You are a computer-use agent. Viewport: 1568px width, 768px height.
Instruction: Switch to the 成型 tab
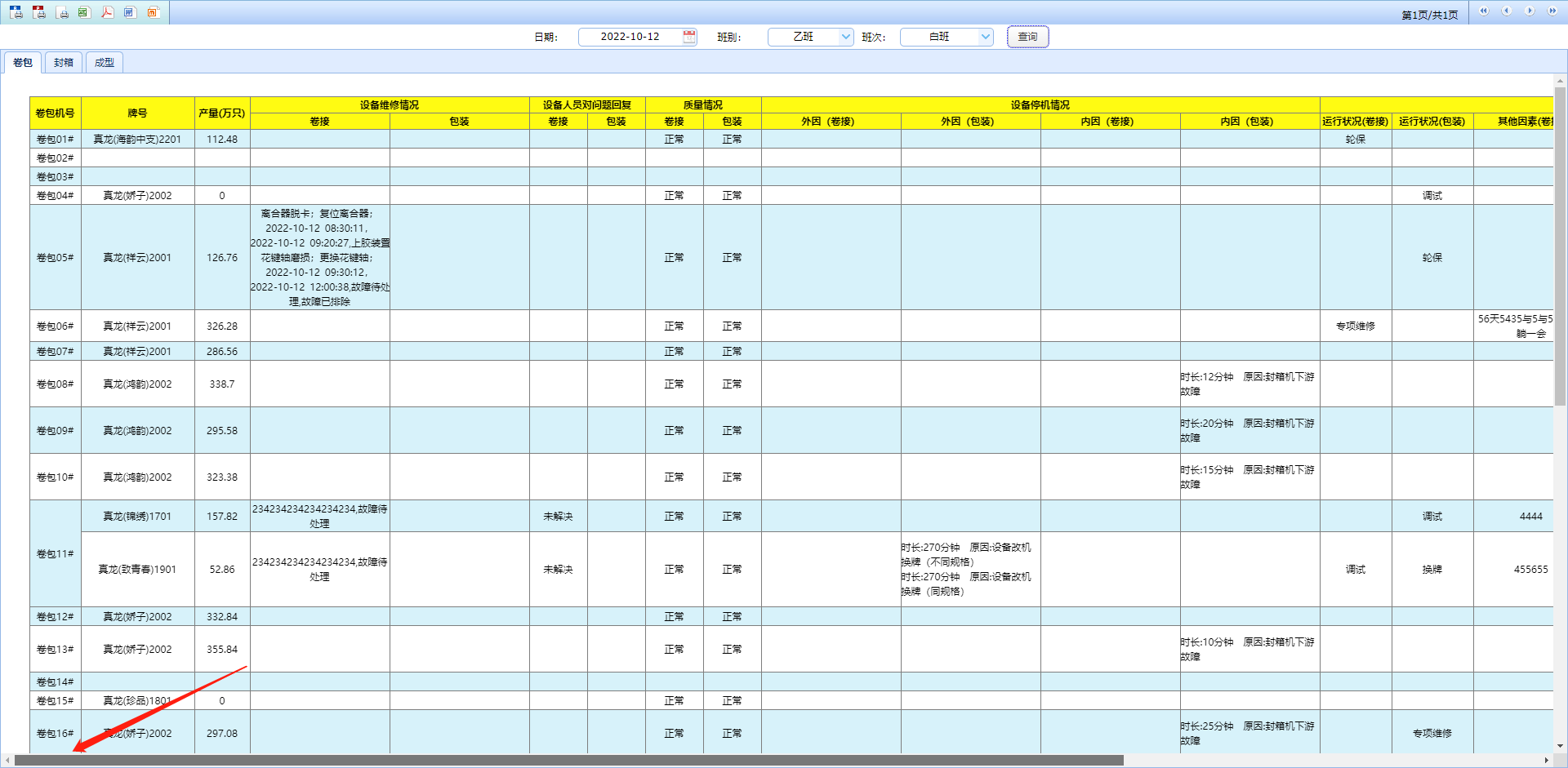105,63
